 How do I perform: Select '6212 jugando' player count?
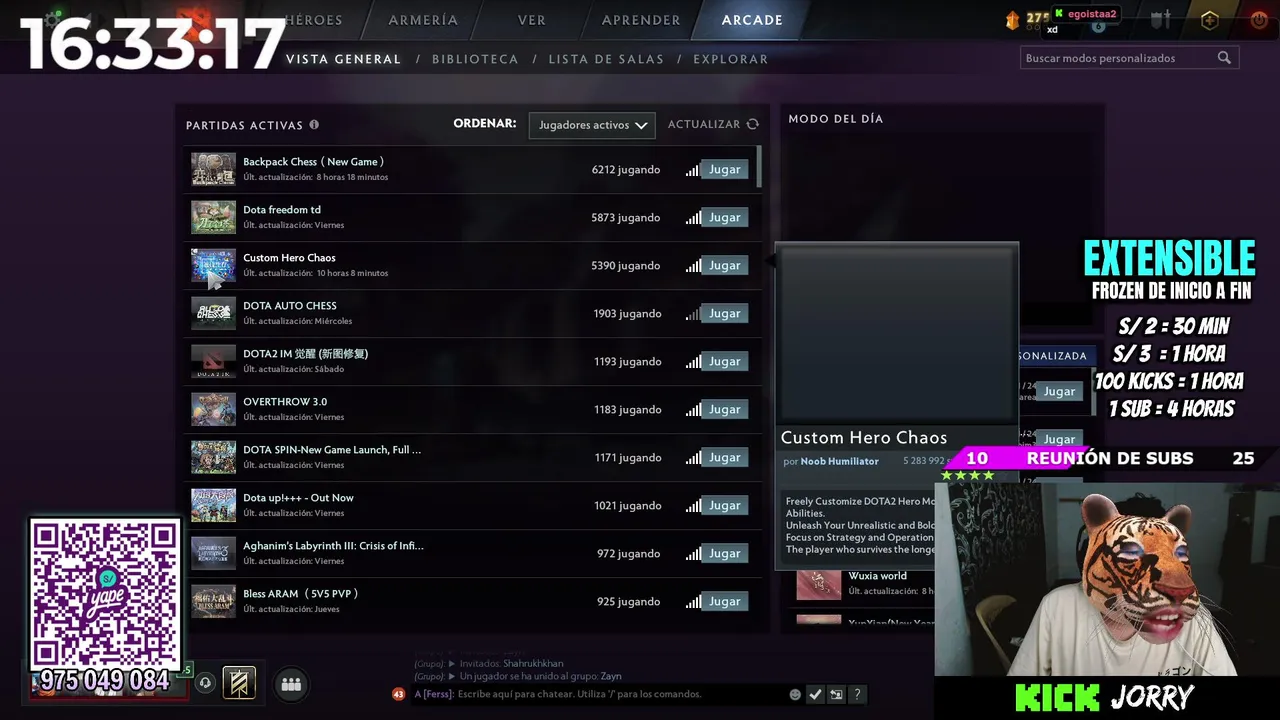[626, 170]
